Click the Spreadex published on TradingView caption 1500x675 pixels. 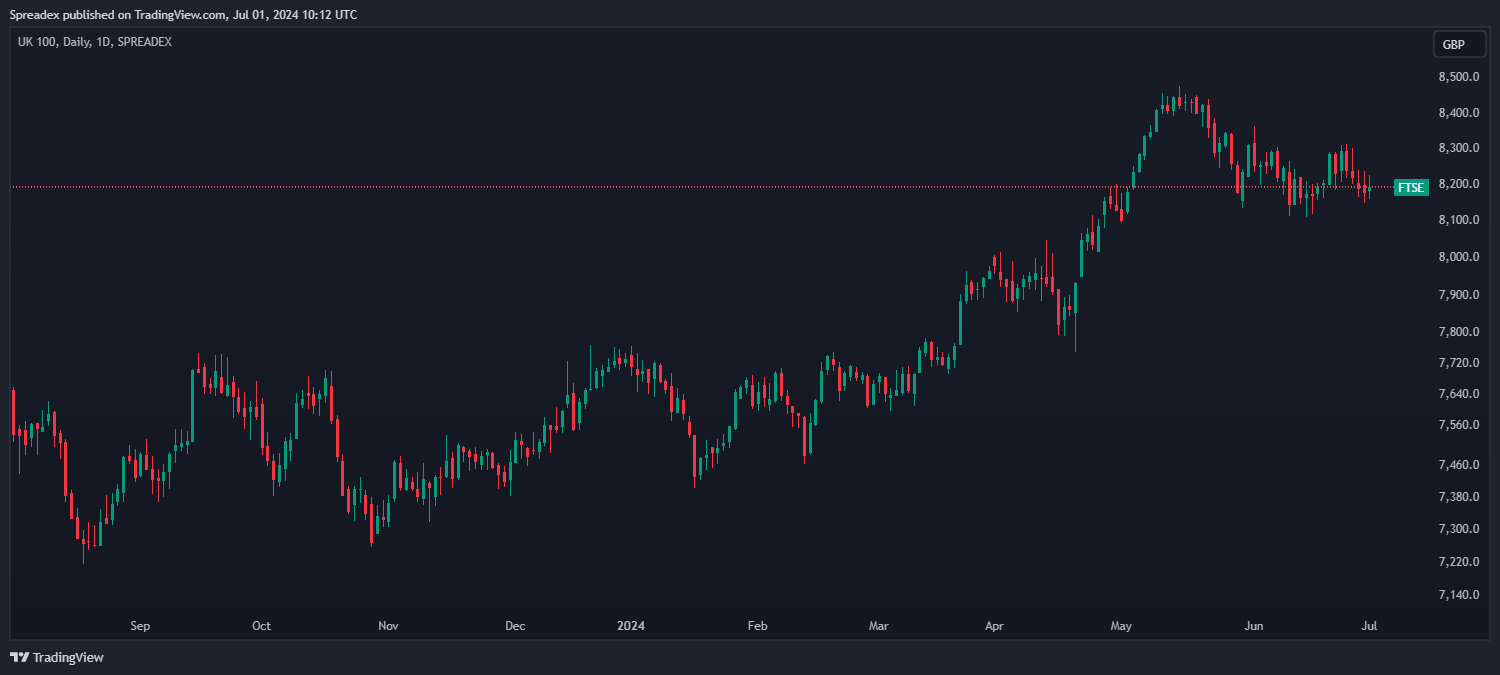coord(183,14)
